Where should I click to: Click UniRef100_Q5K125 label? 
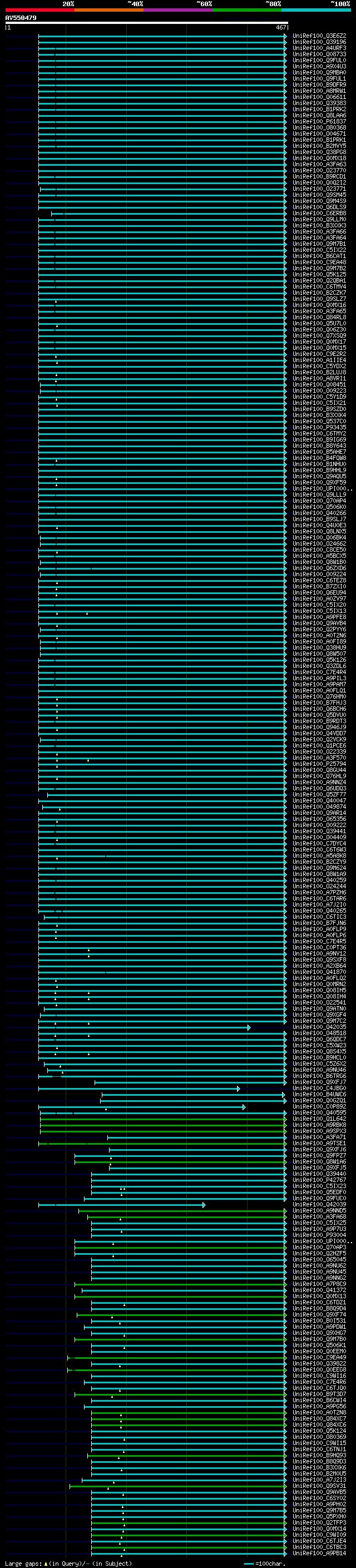[x=319, y=275]
